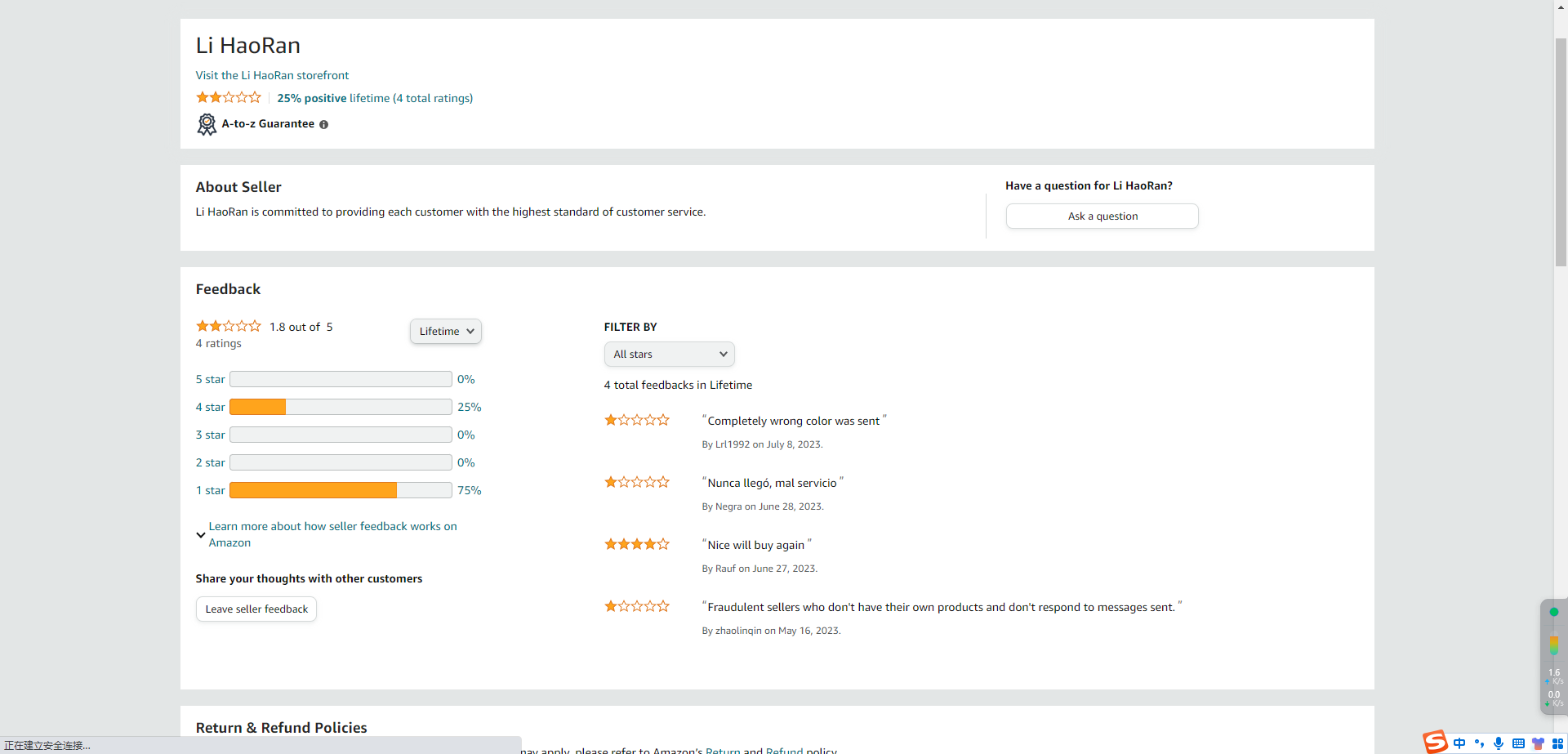This screenshot has height=754, width=1568.
Task: Click the page vertical scrollbar thumb
Action: click(1561, 151)
